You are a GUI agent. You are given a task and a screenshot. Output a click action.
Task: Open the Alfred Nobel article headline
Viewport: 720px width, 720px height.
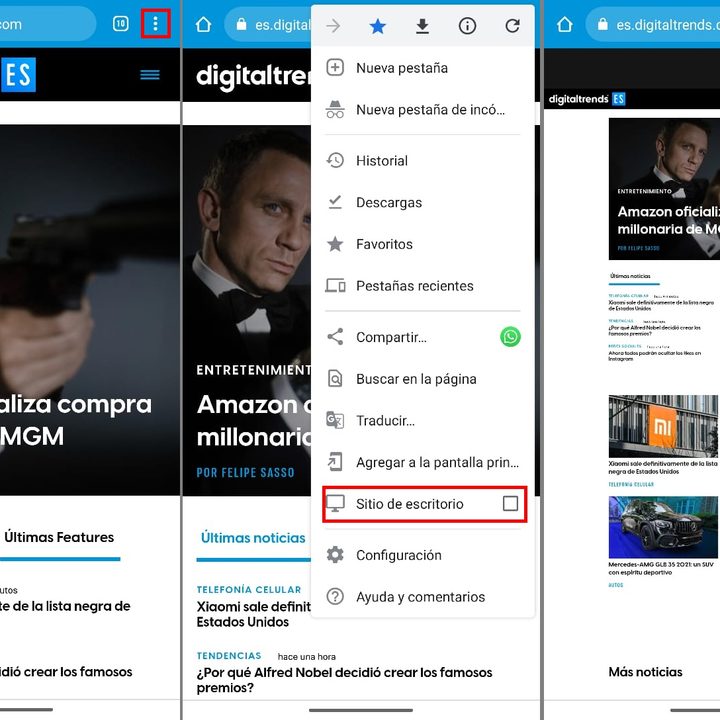pos(344,680)
